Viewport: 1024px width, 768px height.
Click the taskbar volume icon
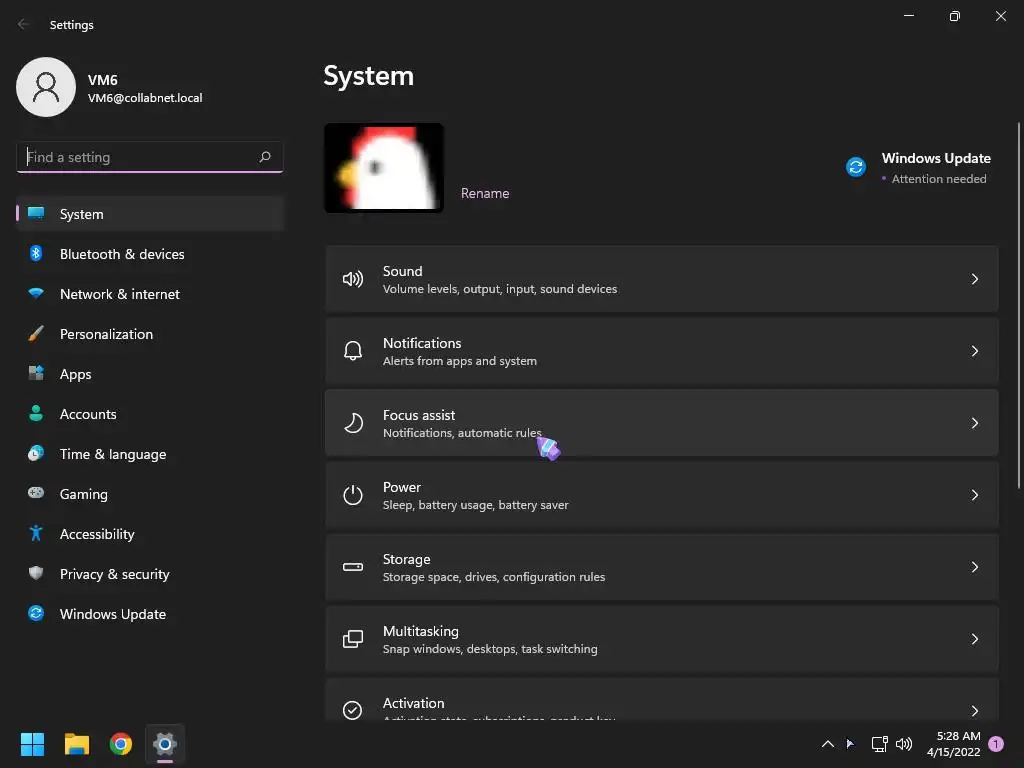point(904,744)
